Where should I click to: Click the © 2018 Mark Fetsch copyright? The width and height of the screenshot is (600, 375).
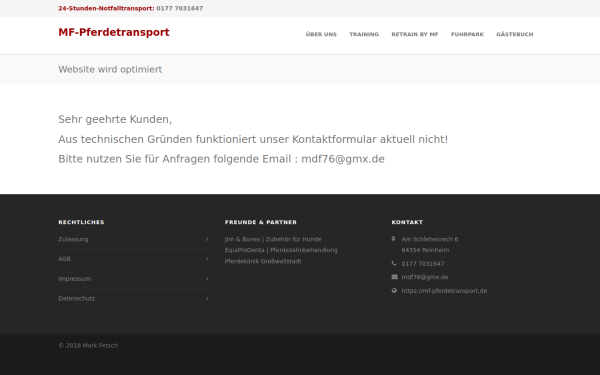88,346
